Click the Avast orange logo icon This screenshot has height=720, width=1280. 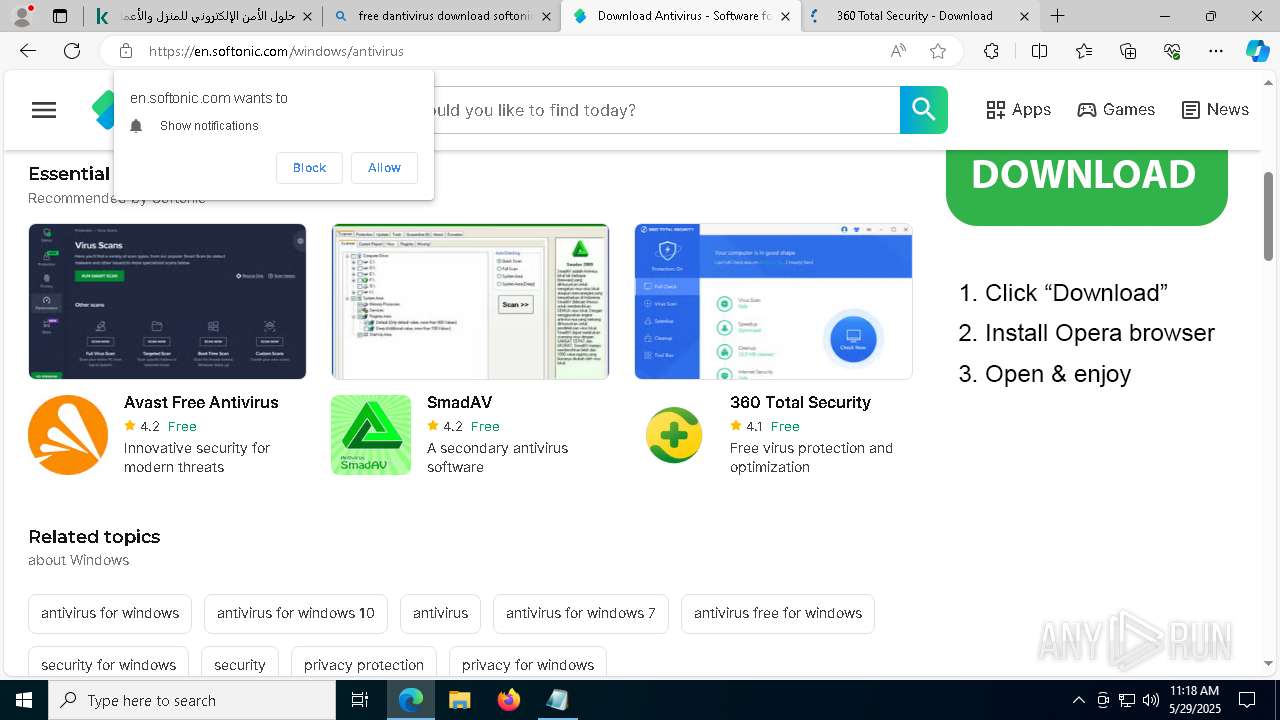point(68,435)
